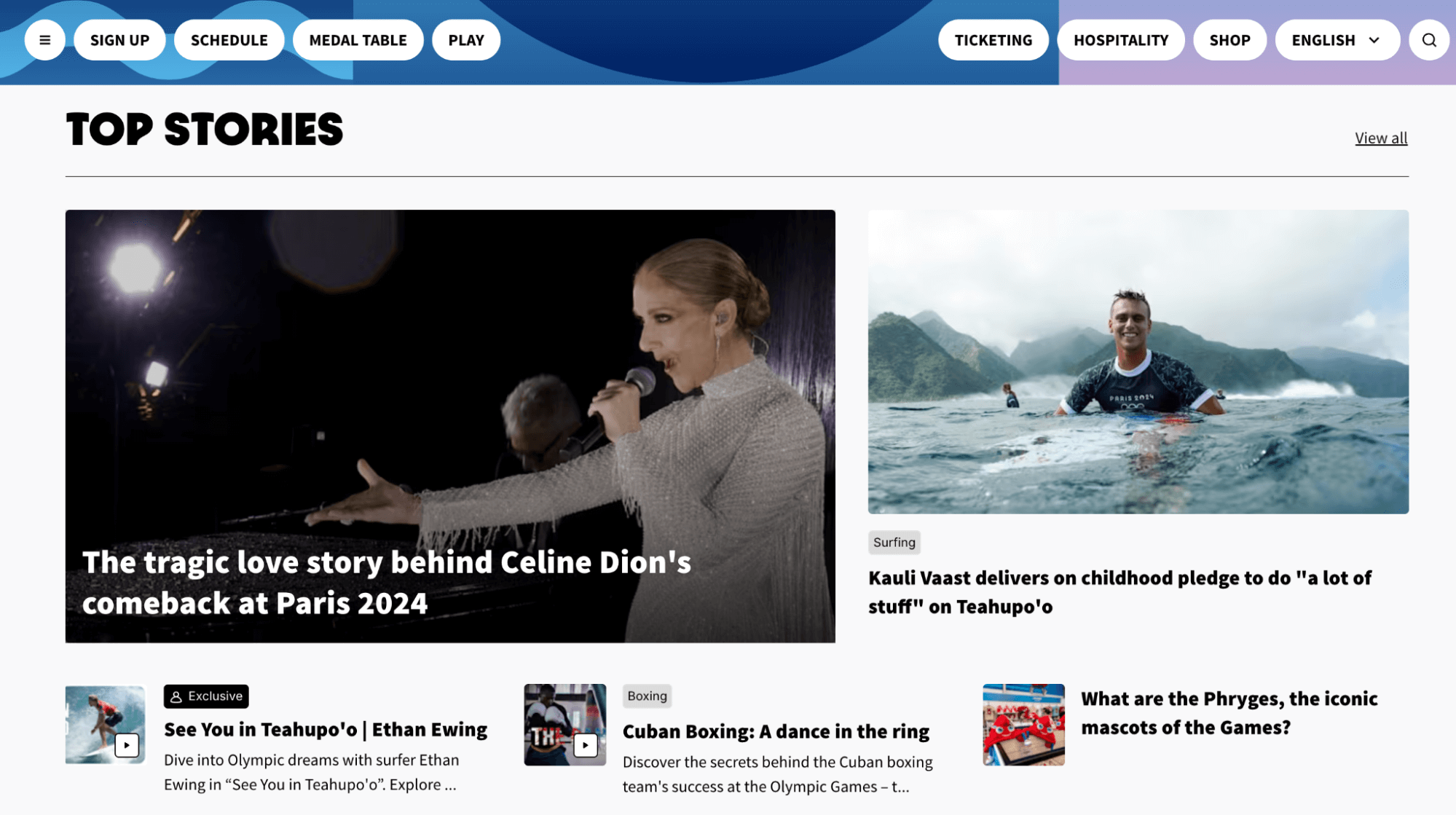Click the Exclusive badge icon
The height and width of the screenshot is (815, 1456).
(176, 697)
